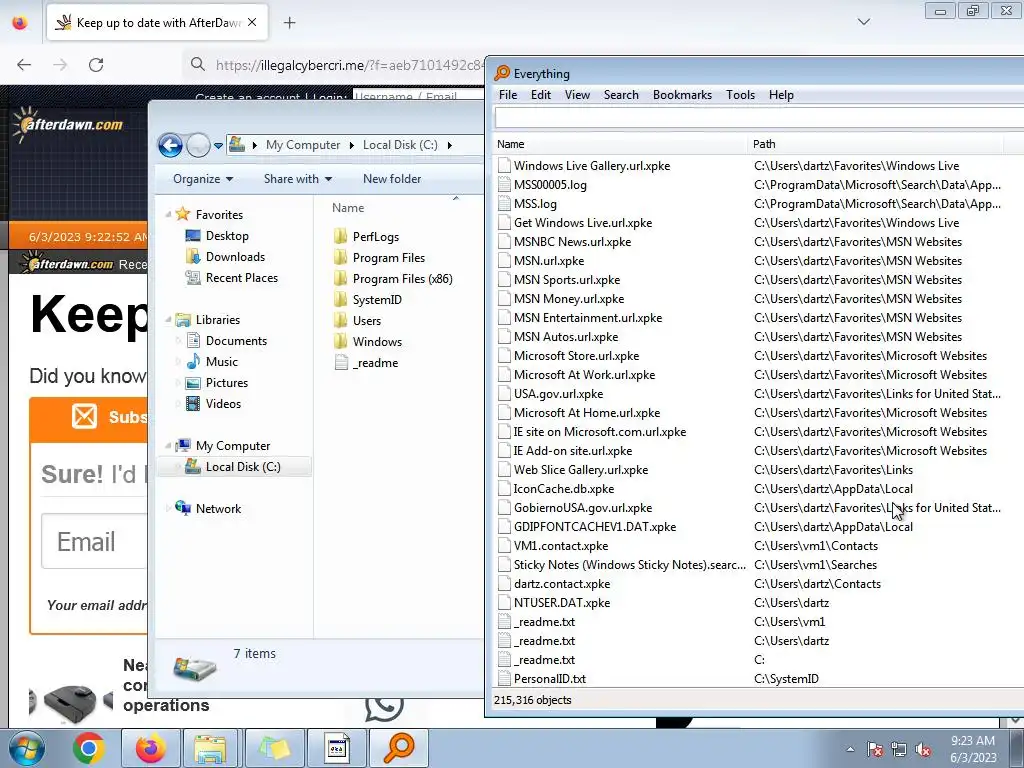
Task: Open the Edit menu in Everything
Action: pyautogui.click(x=541, y=95)
